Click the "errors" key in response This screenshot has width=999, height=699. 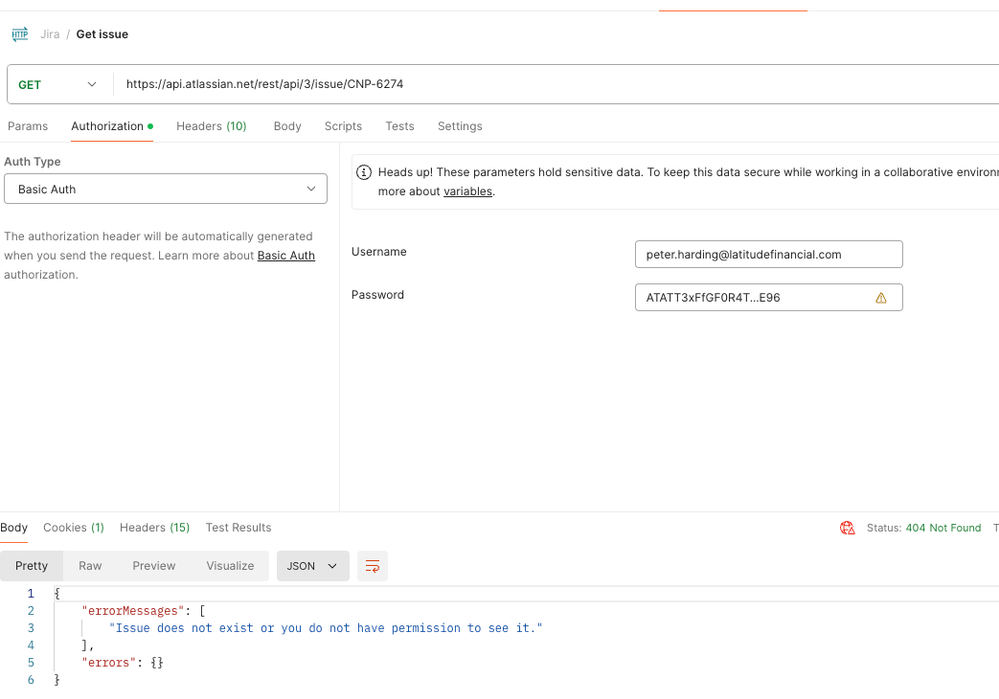[108, 662]
